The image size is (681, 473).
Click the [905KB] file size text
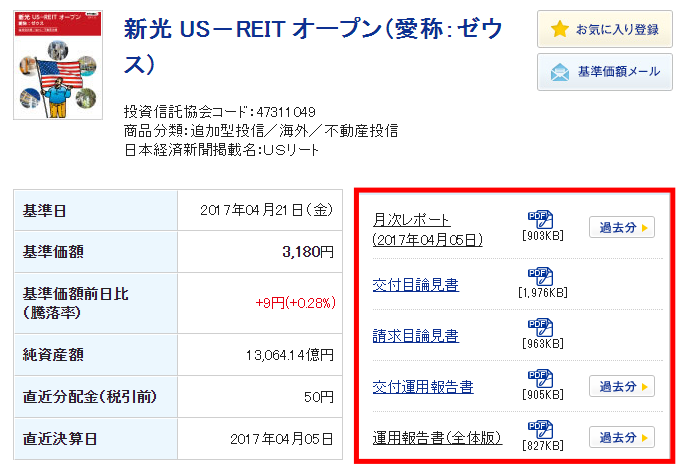[542, 395]
